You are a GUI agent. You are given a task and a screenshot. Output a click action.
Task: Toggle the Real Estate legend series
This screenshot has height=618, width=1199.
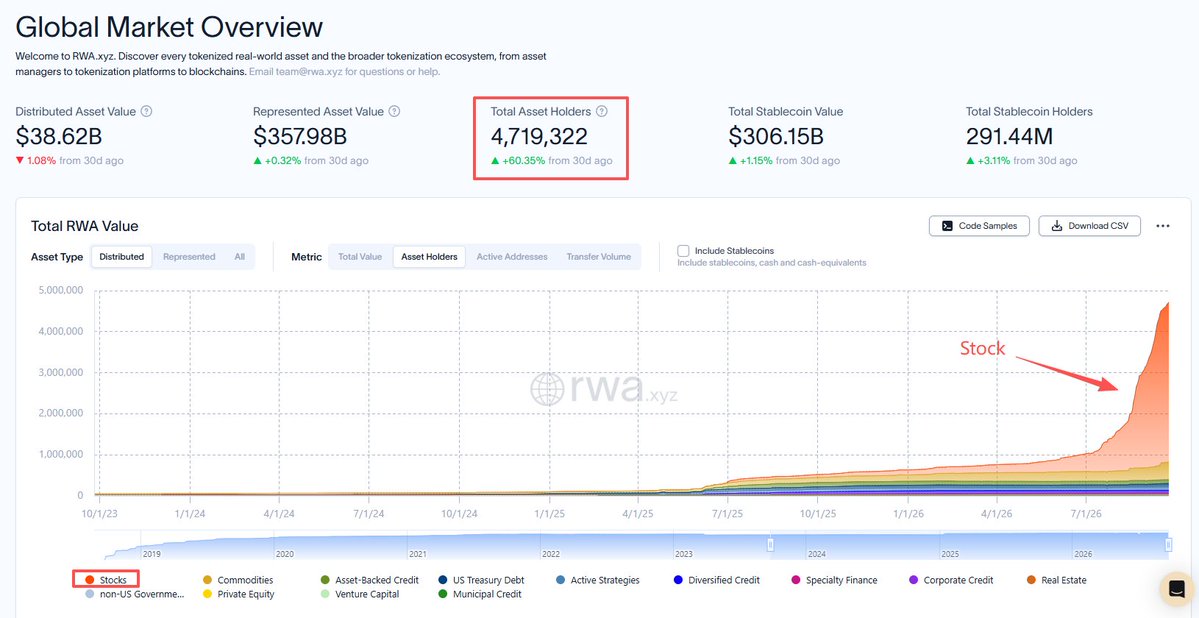(x=1056, y=581)
